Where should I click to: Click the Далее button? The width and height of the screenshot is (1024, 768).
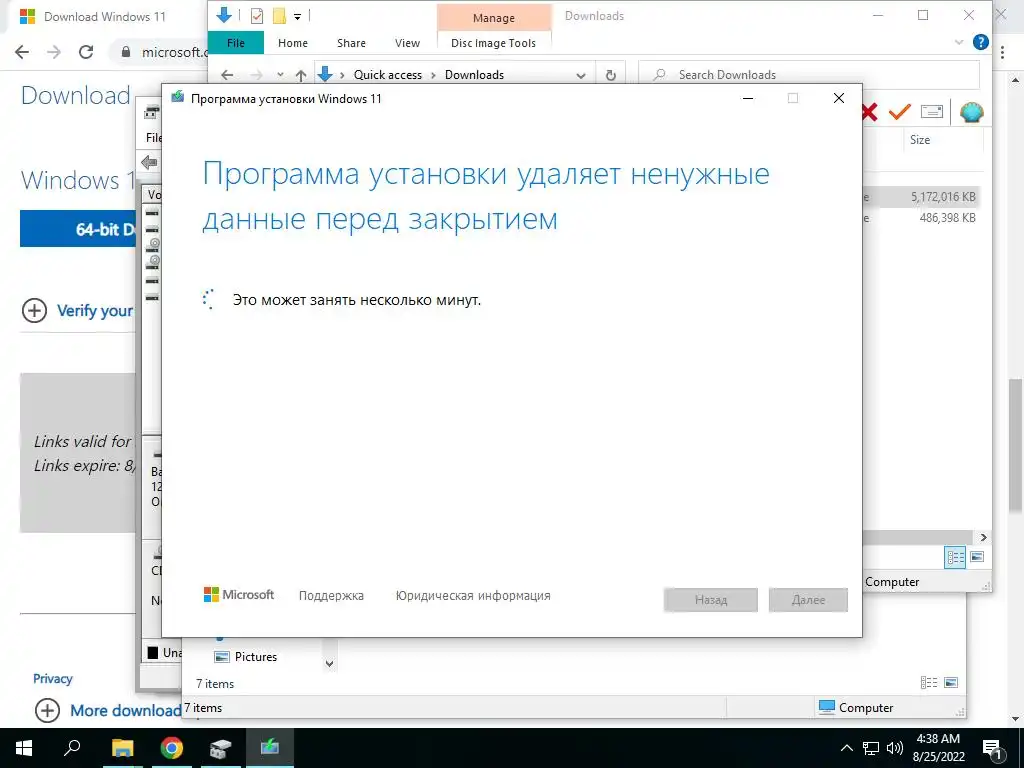[808, 600]
